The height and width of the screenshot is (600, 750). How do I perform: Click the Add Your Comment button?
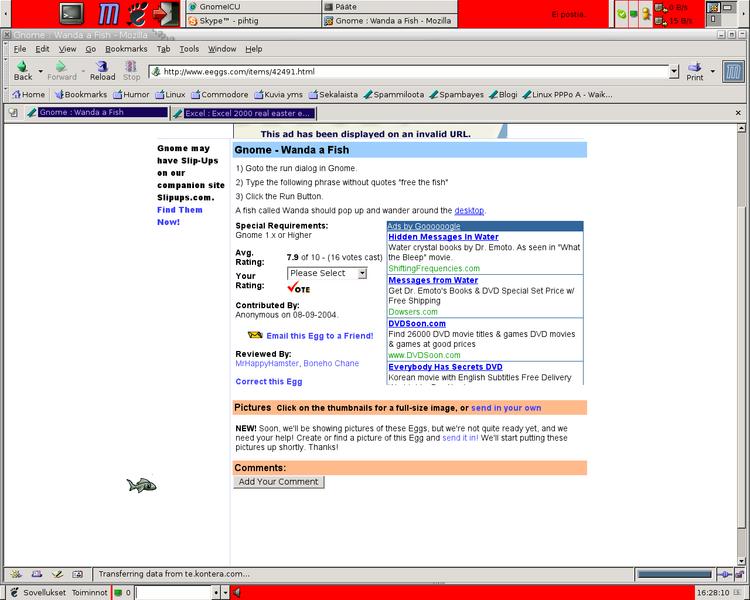pyautogui.click(x=279, y=482)
